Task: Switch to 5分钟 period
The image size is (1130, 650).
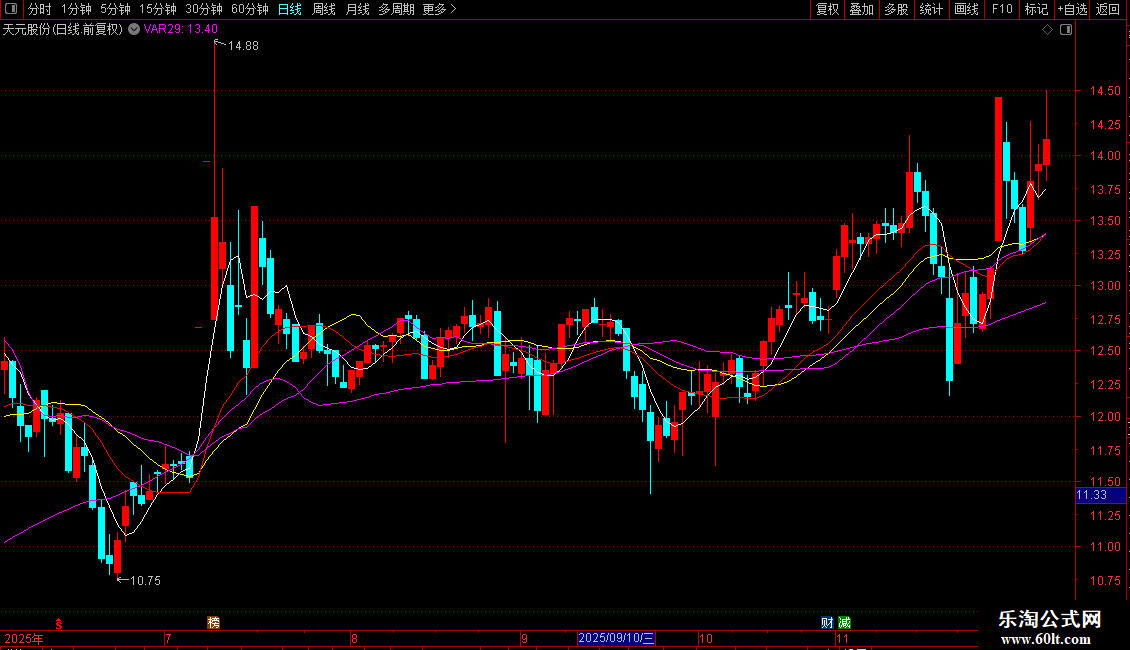Action: tap(115, 9)
